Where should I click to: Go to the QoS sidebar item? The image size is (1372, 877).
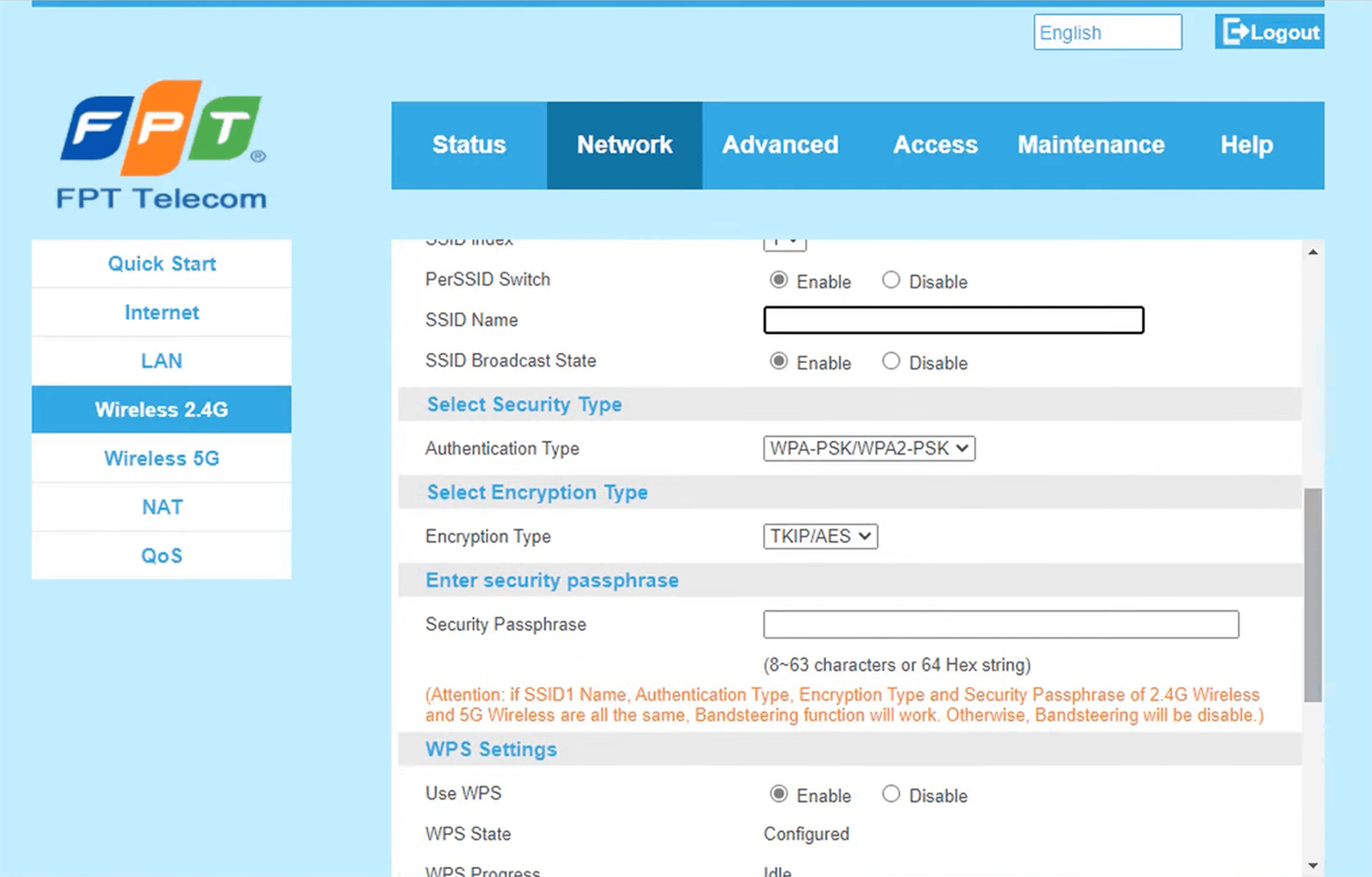click(x=162, y=556)
